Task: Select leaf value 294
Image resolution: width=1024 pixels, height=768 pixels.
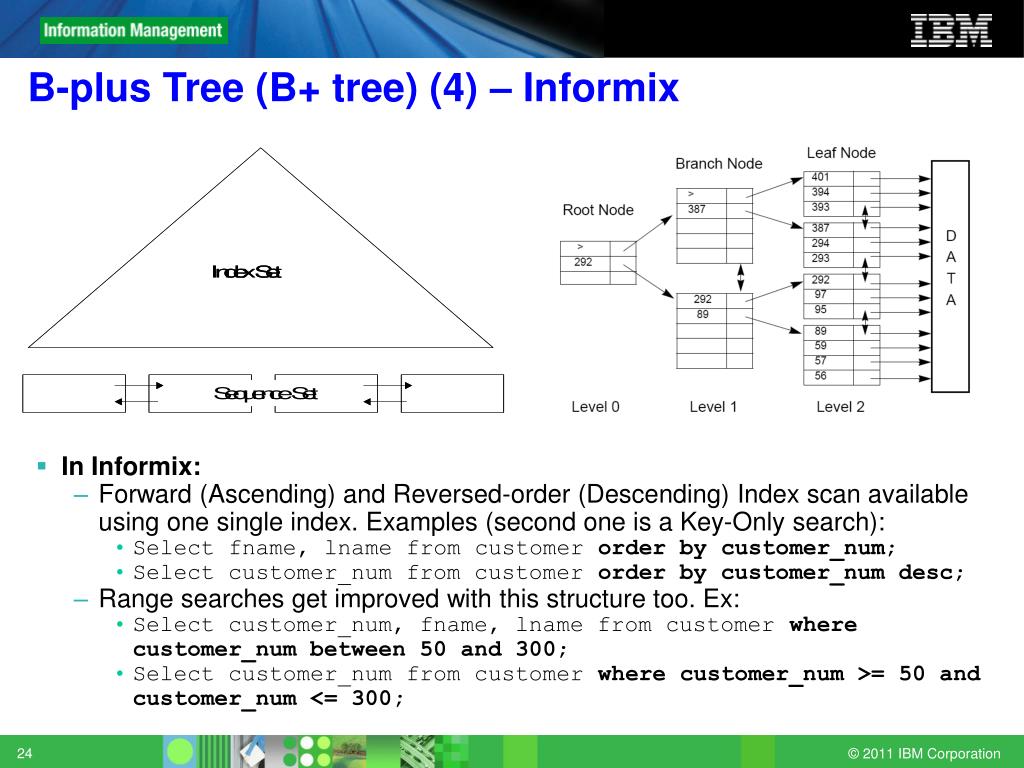Action: [820, 243]
